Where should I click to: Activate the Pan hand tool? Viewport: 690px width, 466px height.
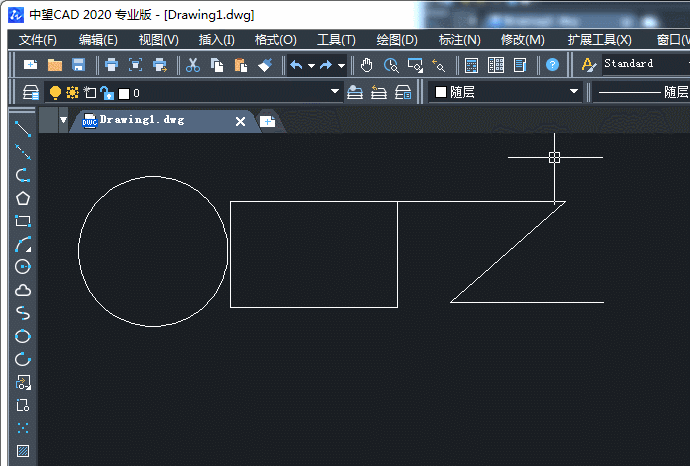(367, 65)
